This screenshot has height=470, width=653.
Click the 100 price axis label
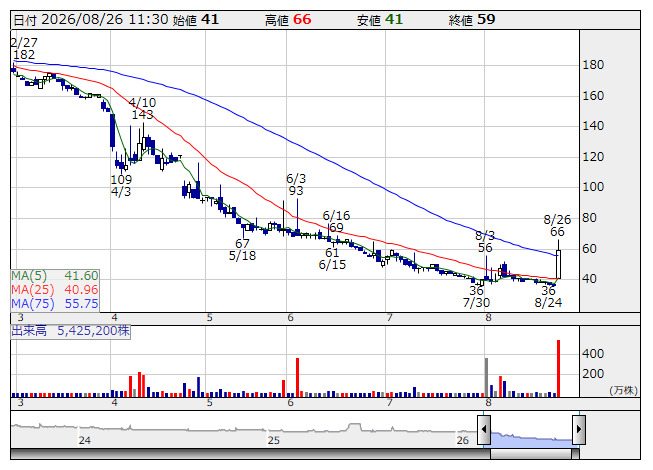click(593, 187)
